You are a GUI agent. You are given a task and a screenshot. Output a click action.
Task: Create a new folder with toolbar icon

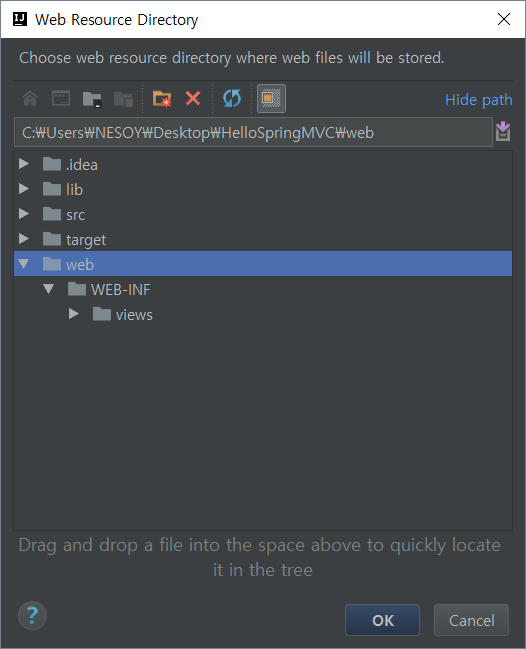click(162, 99)
